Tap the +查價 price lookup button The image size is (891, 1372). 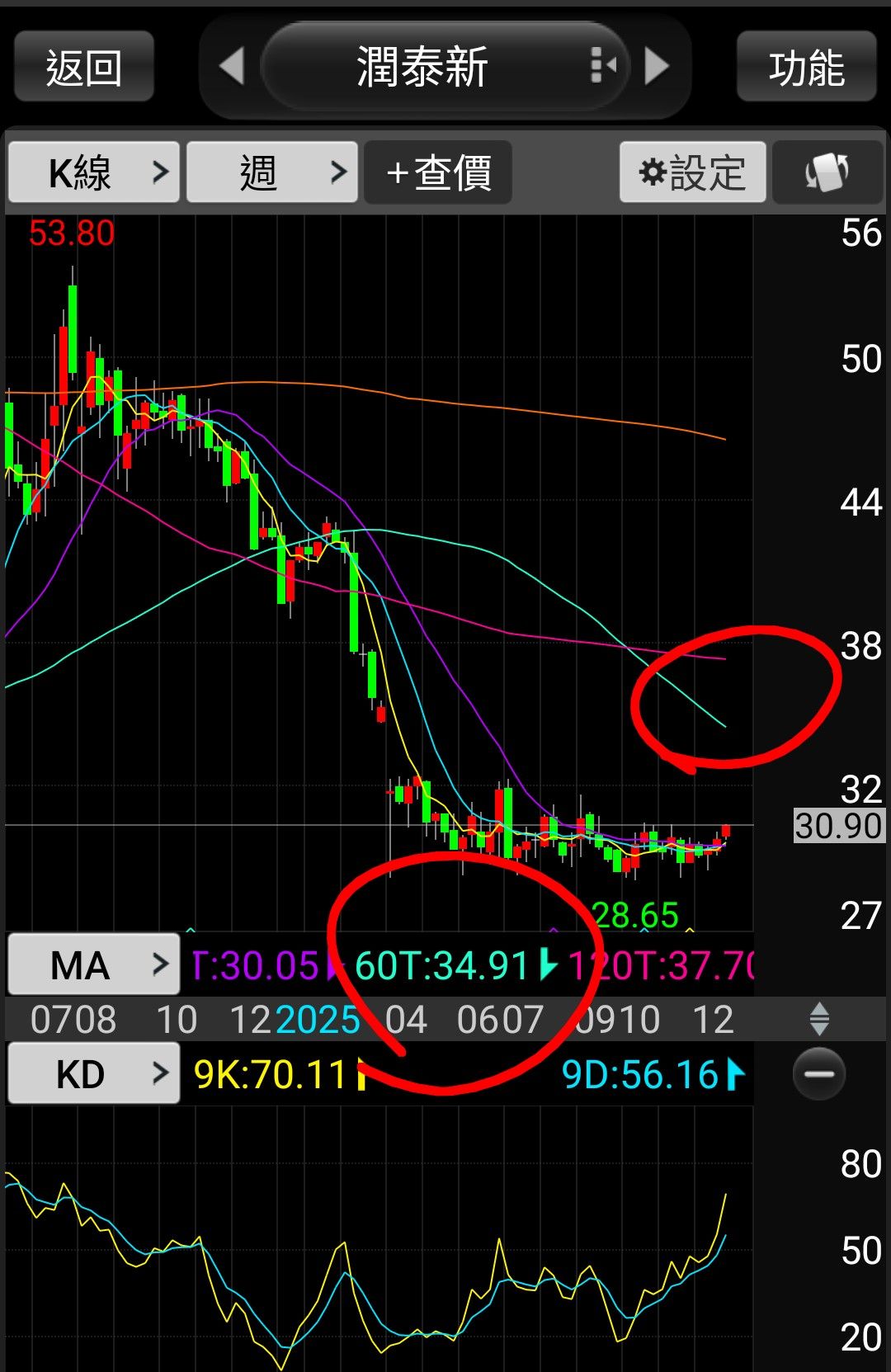(438, 172)
